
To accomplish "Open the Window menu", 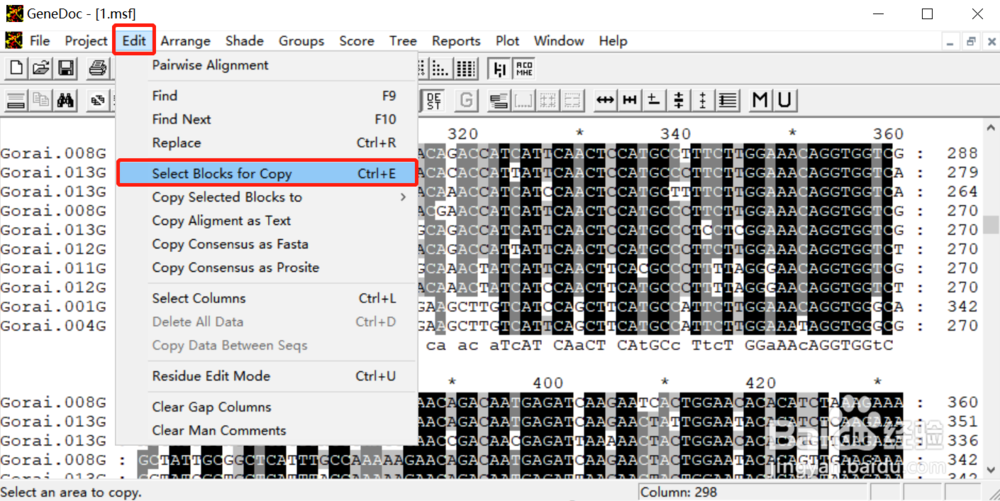I will [x=559, y=41].
